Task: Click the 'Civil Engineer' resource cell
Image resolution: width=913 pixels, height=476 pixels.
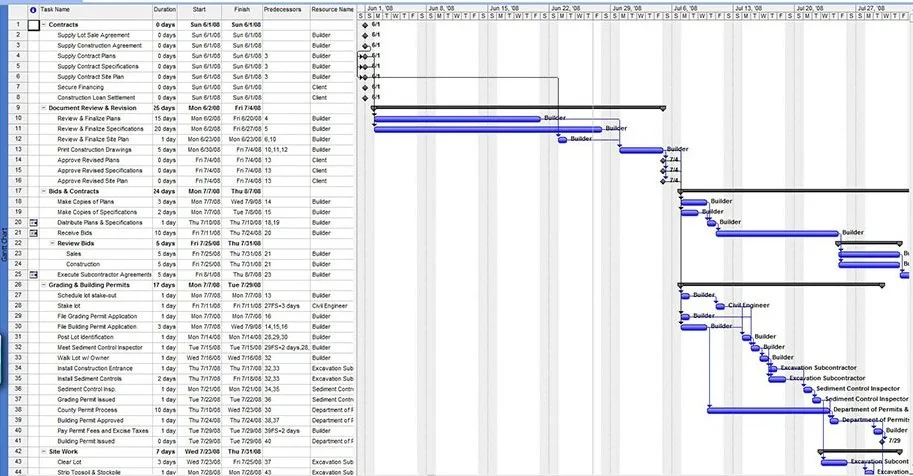Action: (x=330, y=306)
